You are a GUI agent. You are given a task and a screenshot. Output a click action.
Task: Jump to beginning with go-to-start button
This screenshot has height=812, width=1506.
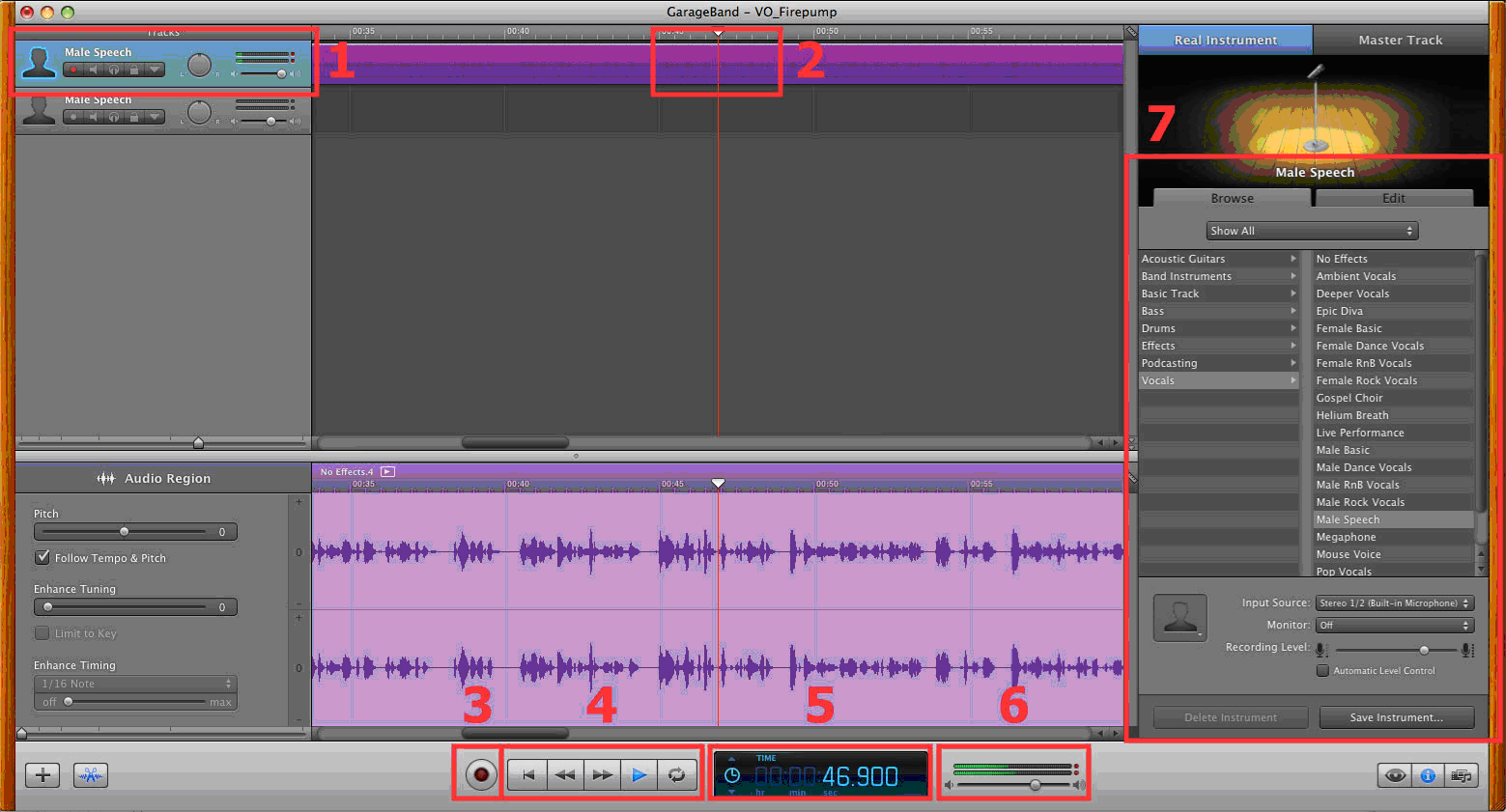point(527,774)
